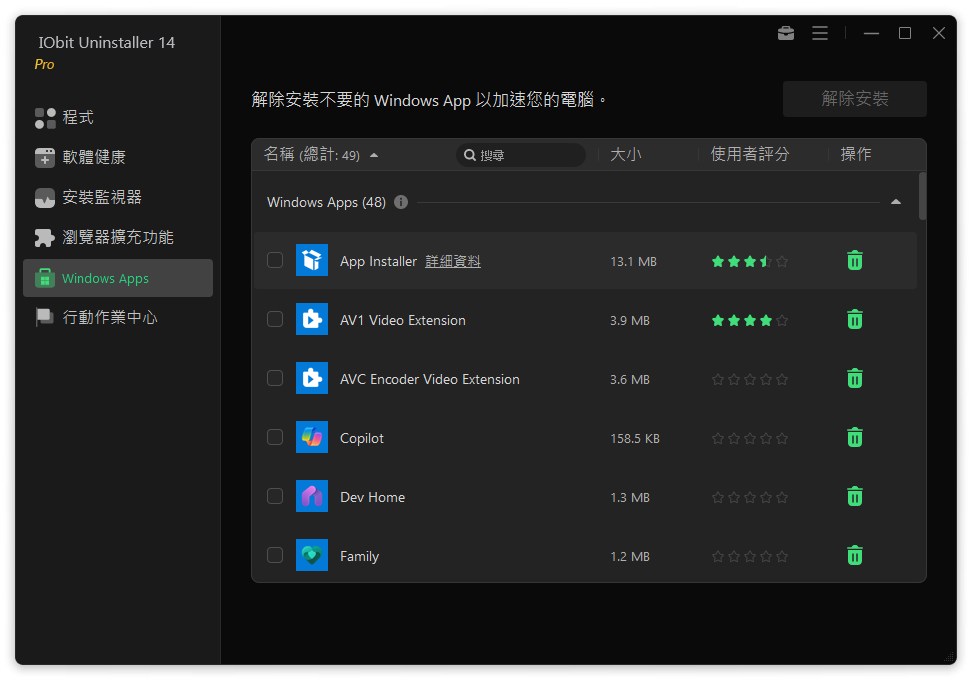Tick the AVC Encoder Video Extension checkbox

click(x=275, y=378)
